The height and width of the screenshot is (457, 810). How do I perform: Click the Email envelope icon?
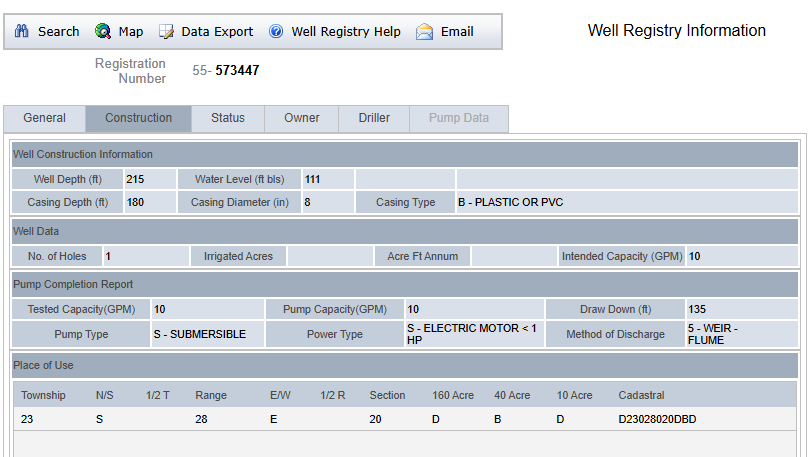pyautogui.click(x=425, y=31)
